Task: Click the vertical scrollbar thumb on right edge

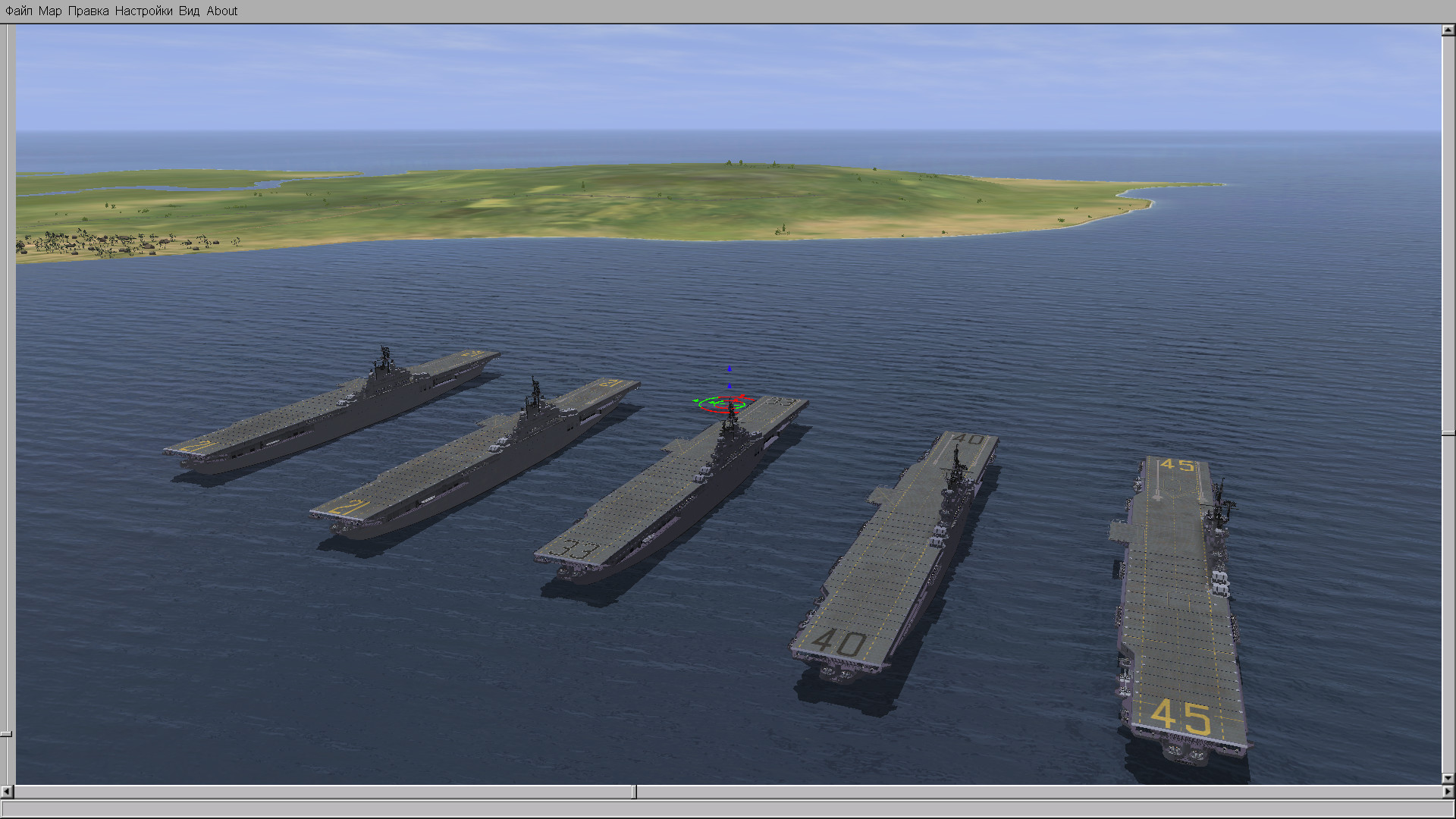Action: (x=1448, y=433)
